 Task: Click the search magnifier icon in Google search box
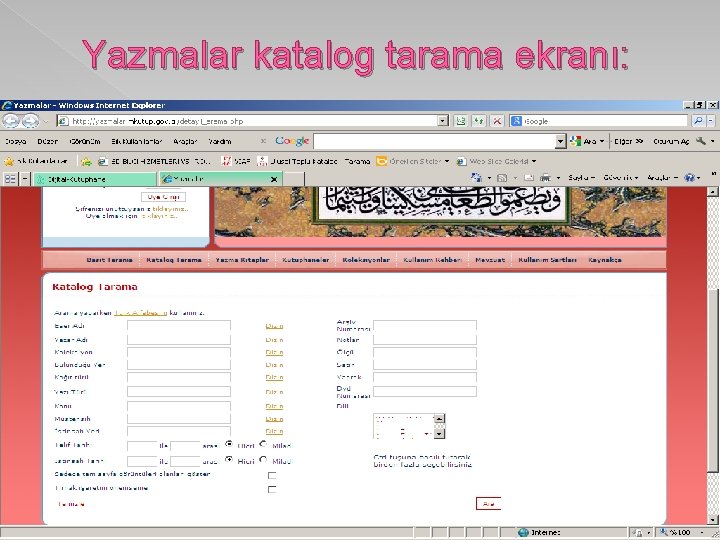[698, 121]
